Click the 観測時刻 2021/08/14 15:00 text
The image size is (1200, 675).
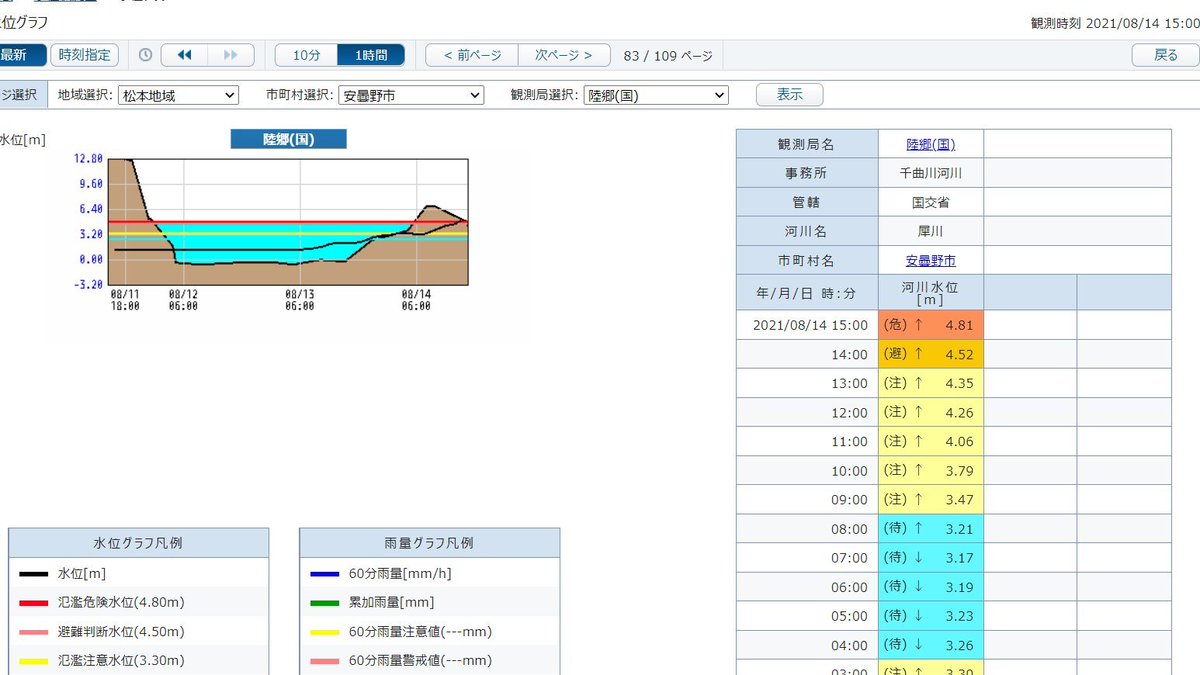tap(1113, 22)
